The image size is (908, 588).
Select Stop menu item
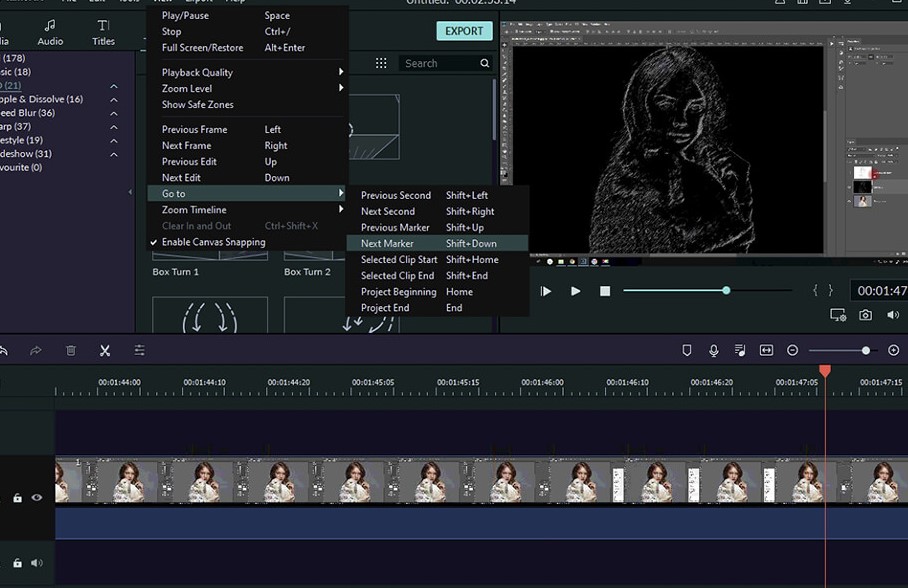[x=247, y=32]
